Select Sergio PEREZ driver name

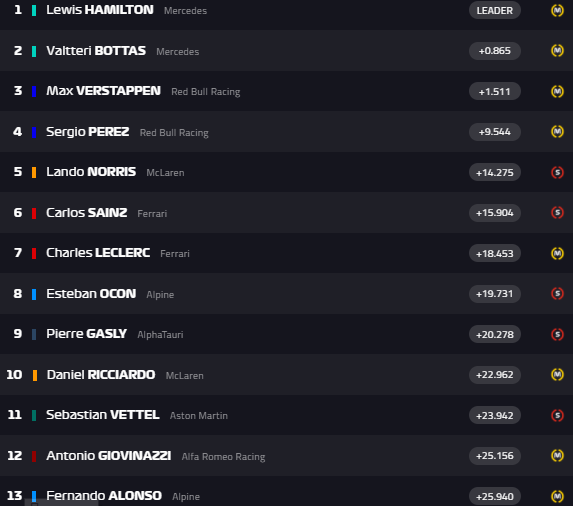(87, 132)
